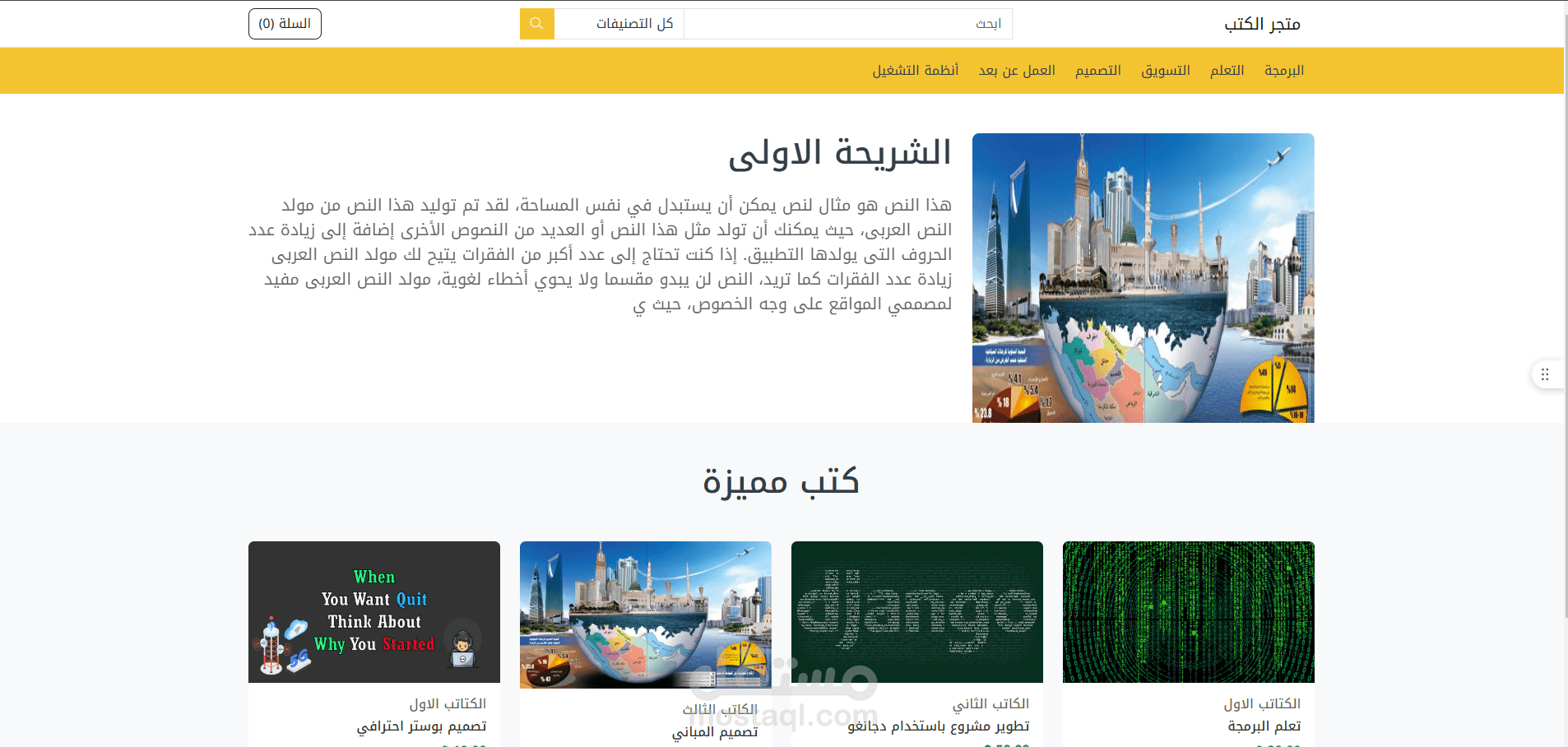Screen dimensions: 1568x747
Task: Open the أنظمة التشغيل menu item
Action: [x=916, y=71]
